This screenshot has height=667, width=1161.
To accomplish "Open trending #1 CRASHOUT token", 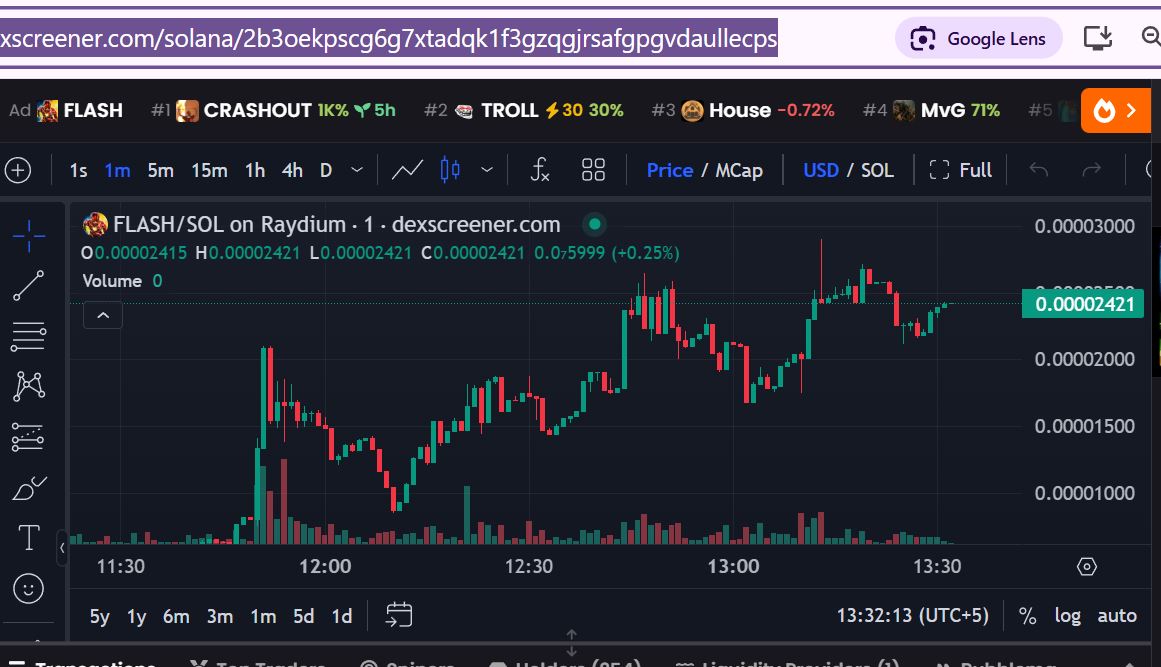I will 273,110.
